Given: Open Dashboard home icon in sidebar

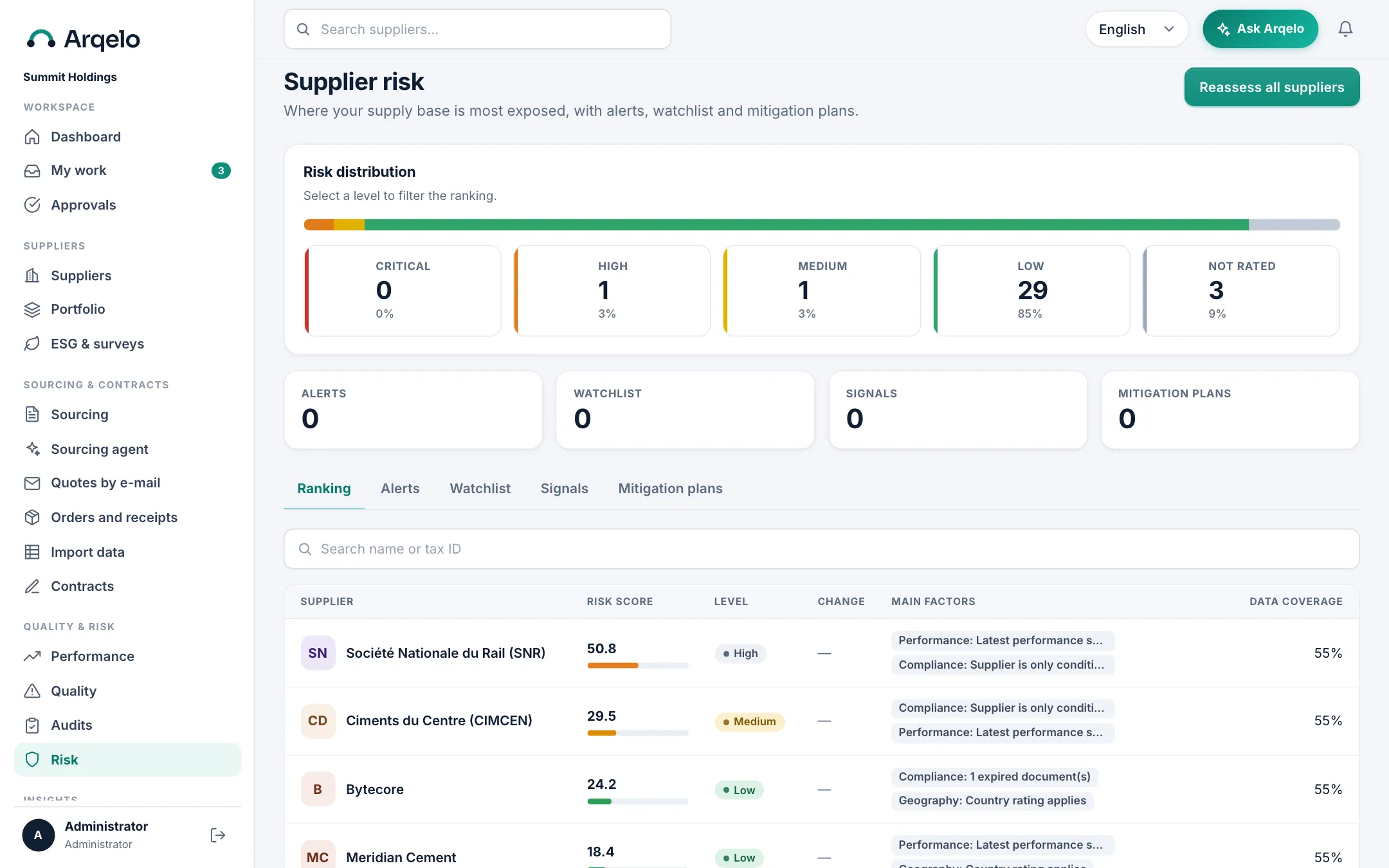Looking at the screenshot, I should tap(32, 137).
